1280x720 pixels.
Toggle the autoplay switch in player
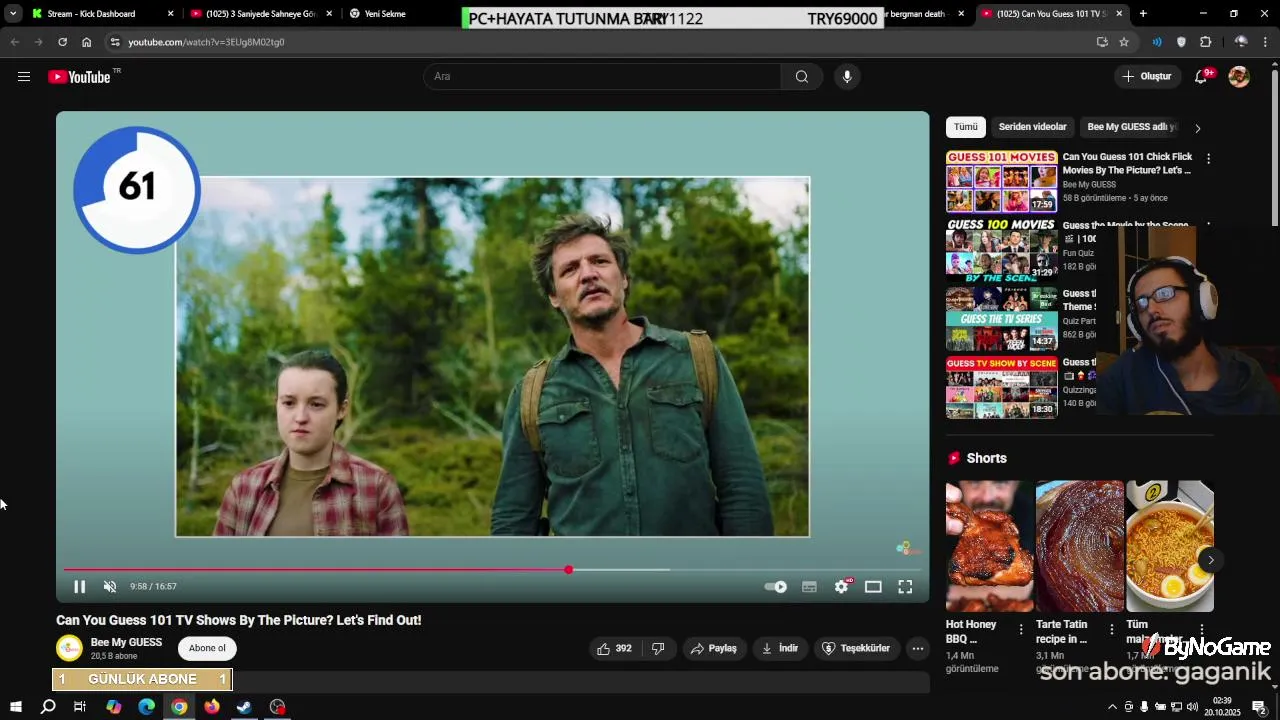(x=776, y=587)
